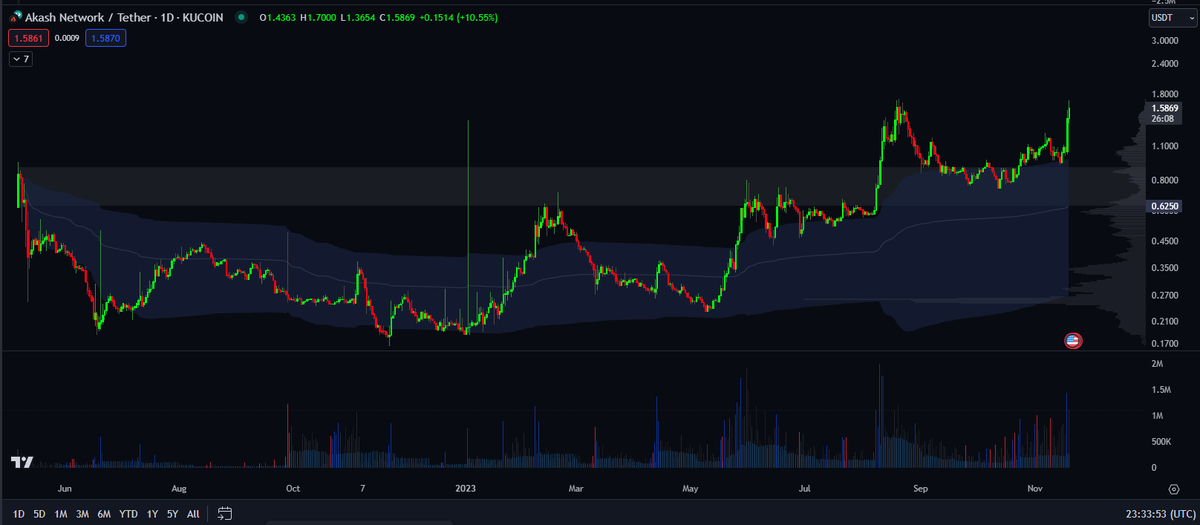Viewport: 1200px width, 525px height.
Task: Click the 3.0000 price scale label
Action: 1165,40
